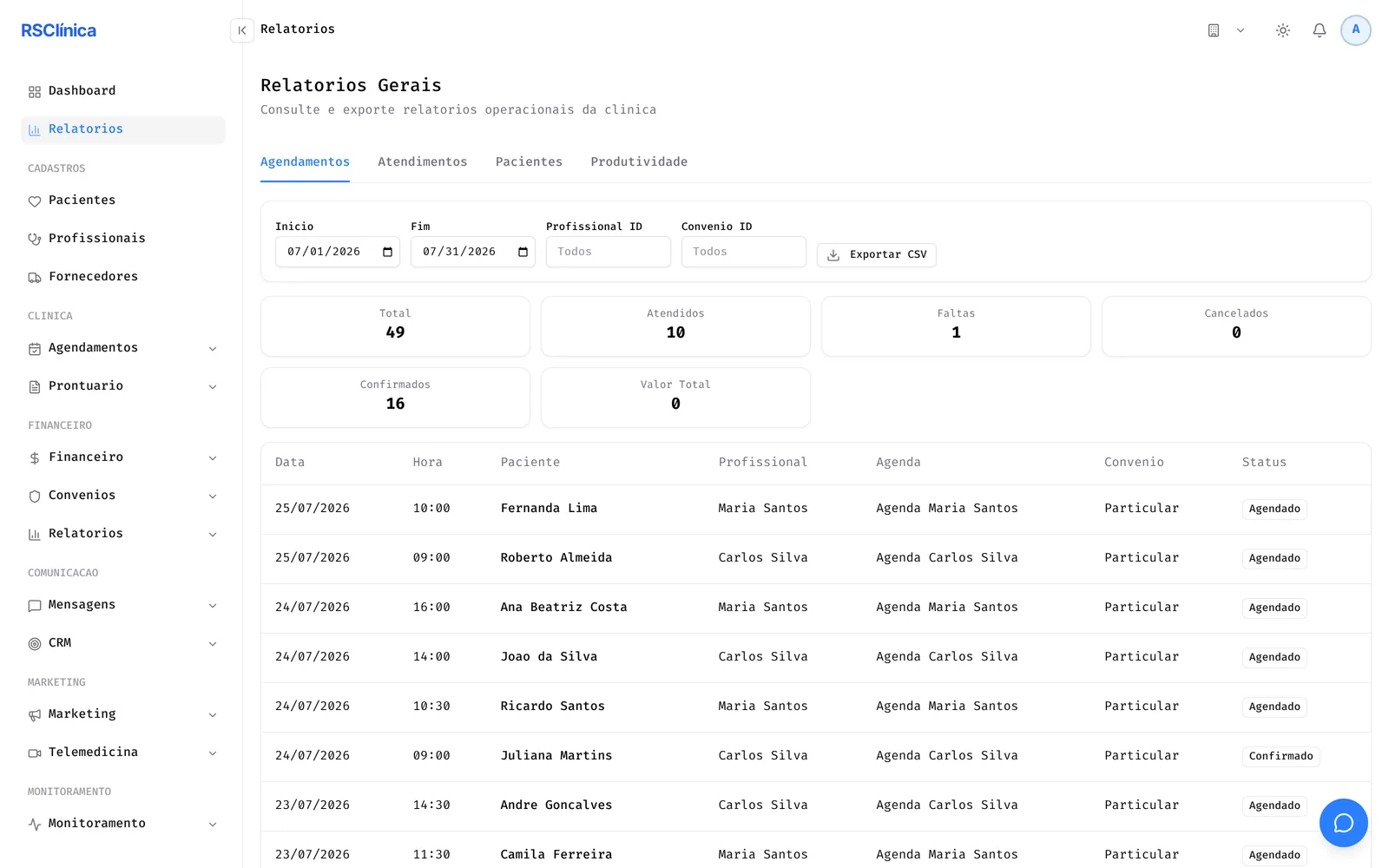
Task: Click patient name Roberto Almeida
Action: click(x=556, y=558)
